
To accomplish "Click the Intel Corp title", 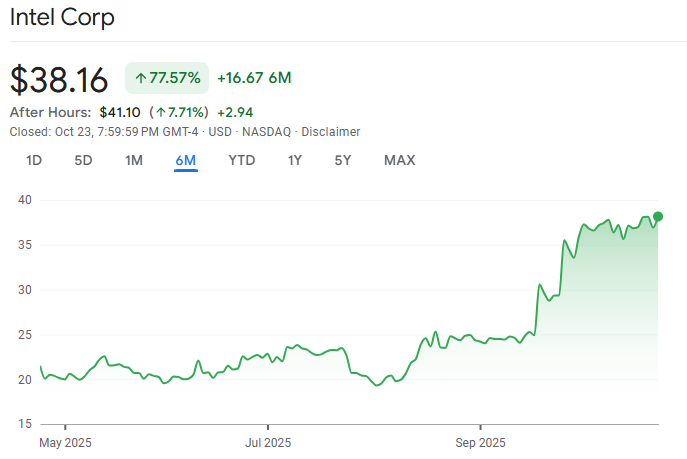I will pos(62,17).
